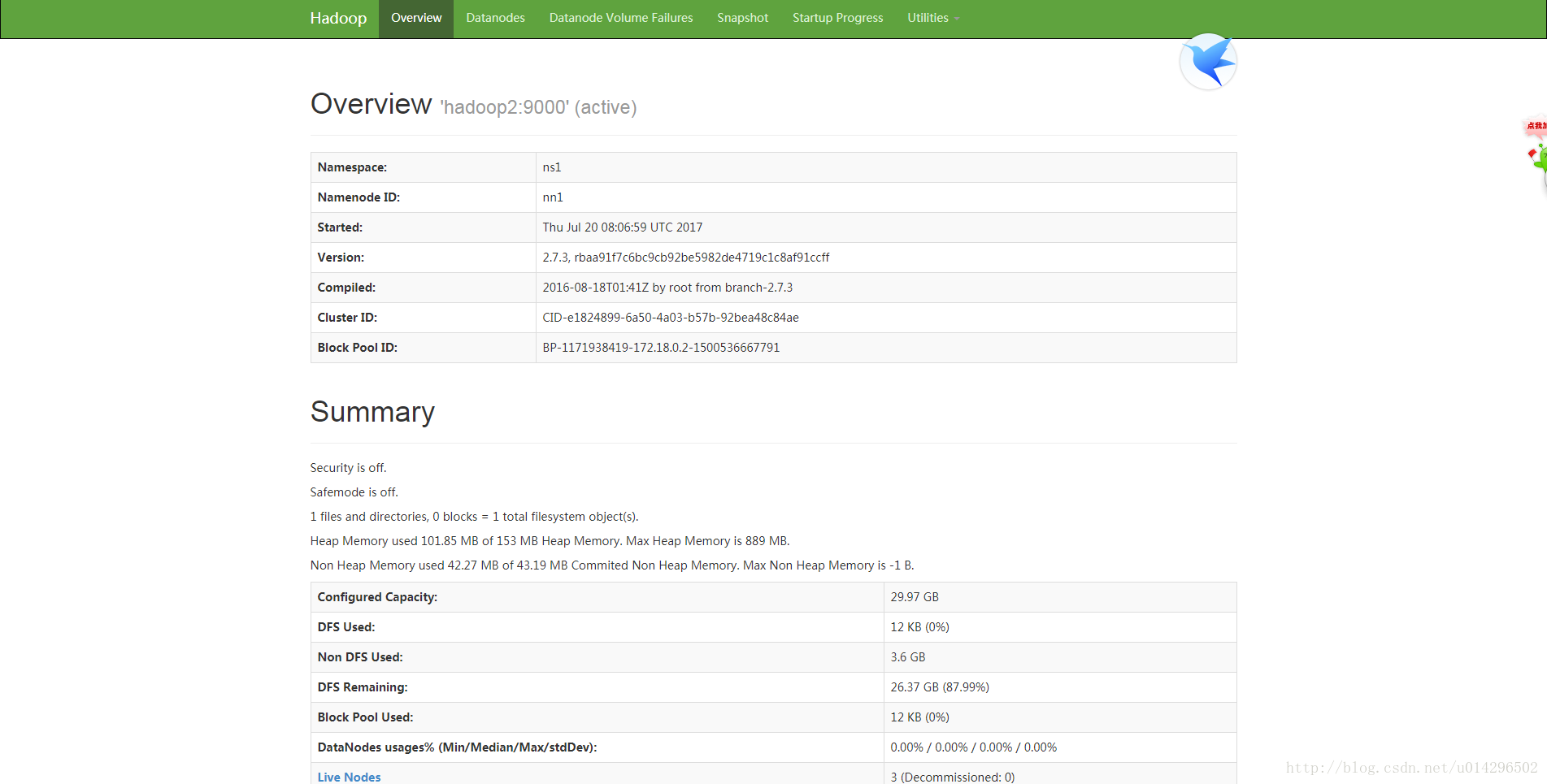Image resolution: width=1547 pixels, height=784 pixels.
Task: Click the blue bird floating icon
Action: [x=1208, y=62]
